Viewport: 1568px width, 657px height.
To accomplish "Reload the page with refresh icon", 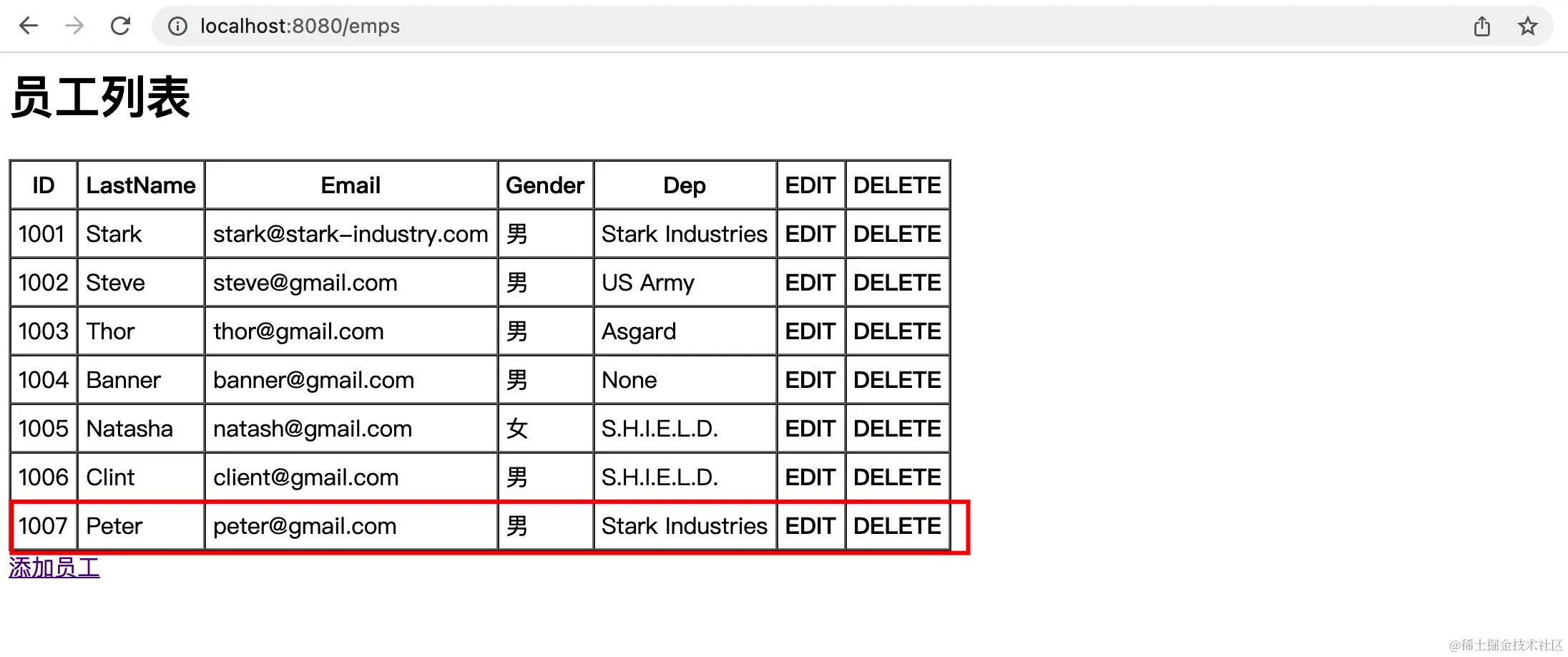I will tap(120, 26).
